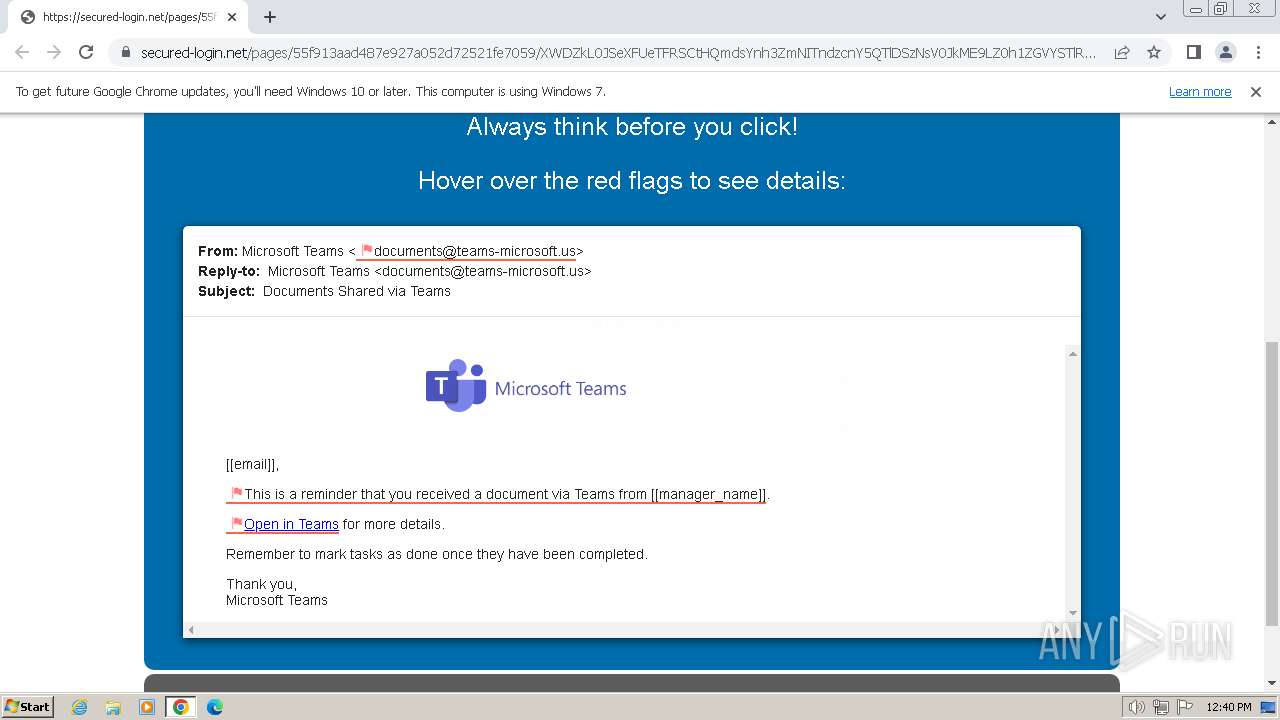
Task: Click 'Always think before you click!' heading
Action: tap(632, 127)
